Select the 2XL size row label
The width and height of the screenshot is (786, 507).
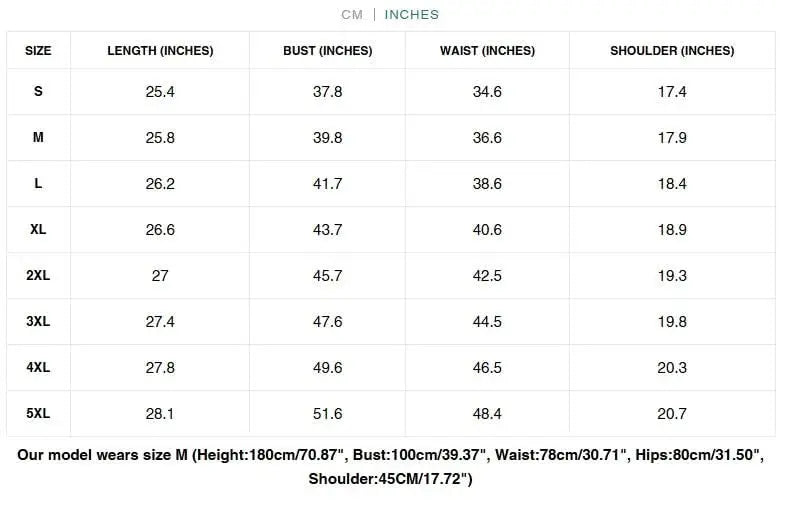[x=38, y=276]
